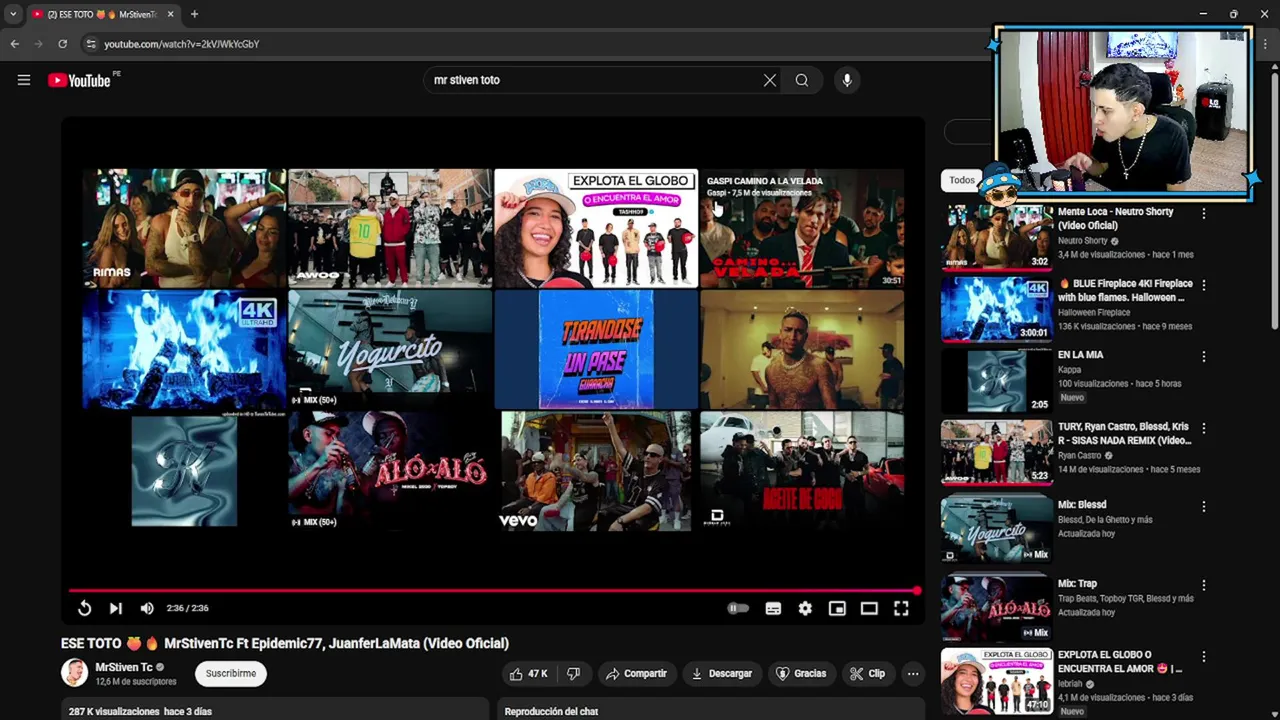
Task: Open Ryan Castro channel link
Action: coord(1080,456)
